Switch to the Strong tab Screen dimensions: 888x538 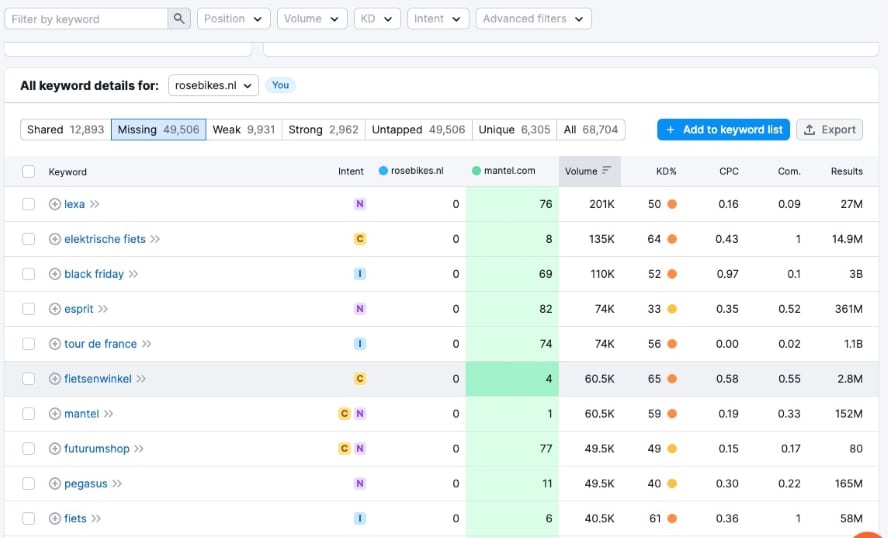tap(323, 130)
